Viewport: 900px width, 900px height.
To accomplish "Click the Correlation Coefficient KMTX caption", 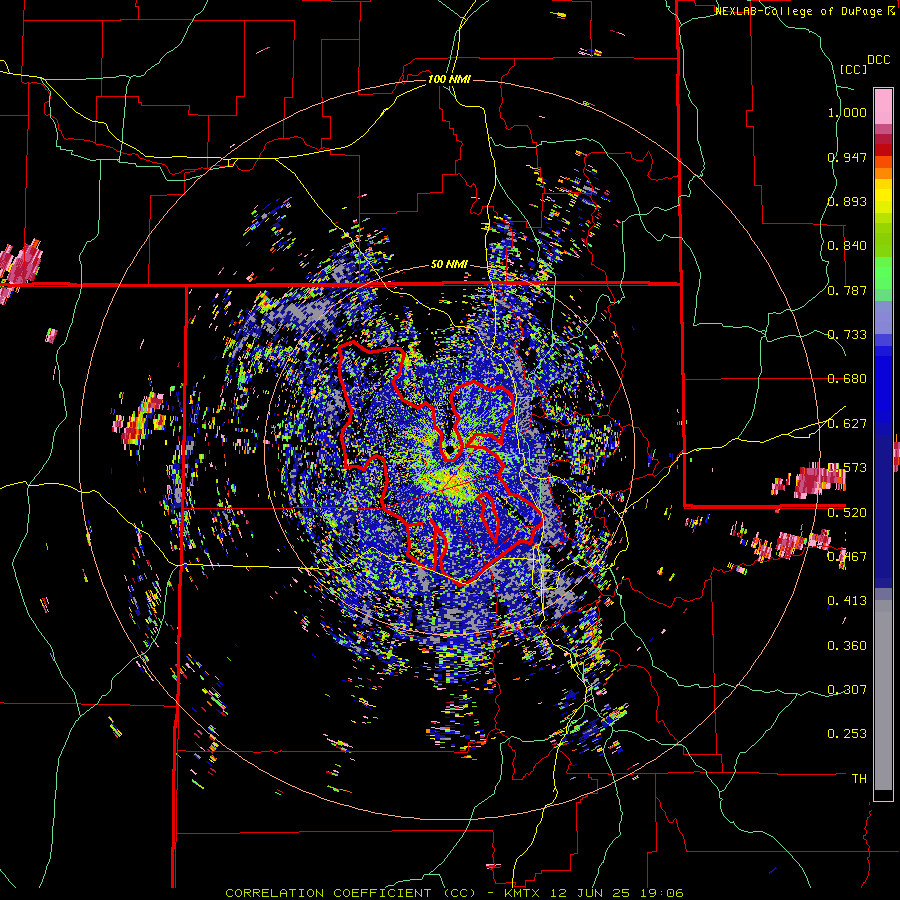I will [x=455, y=893].
